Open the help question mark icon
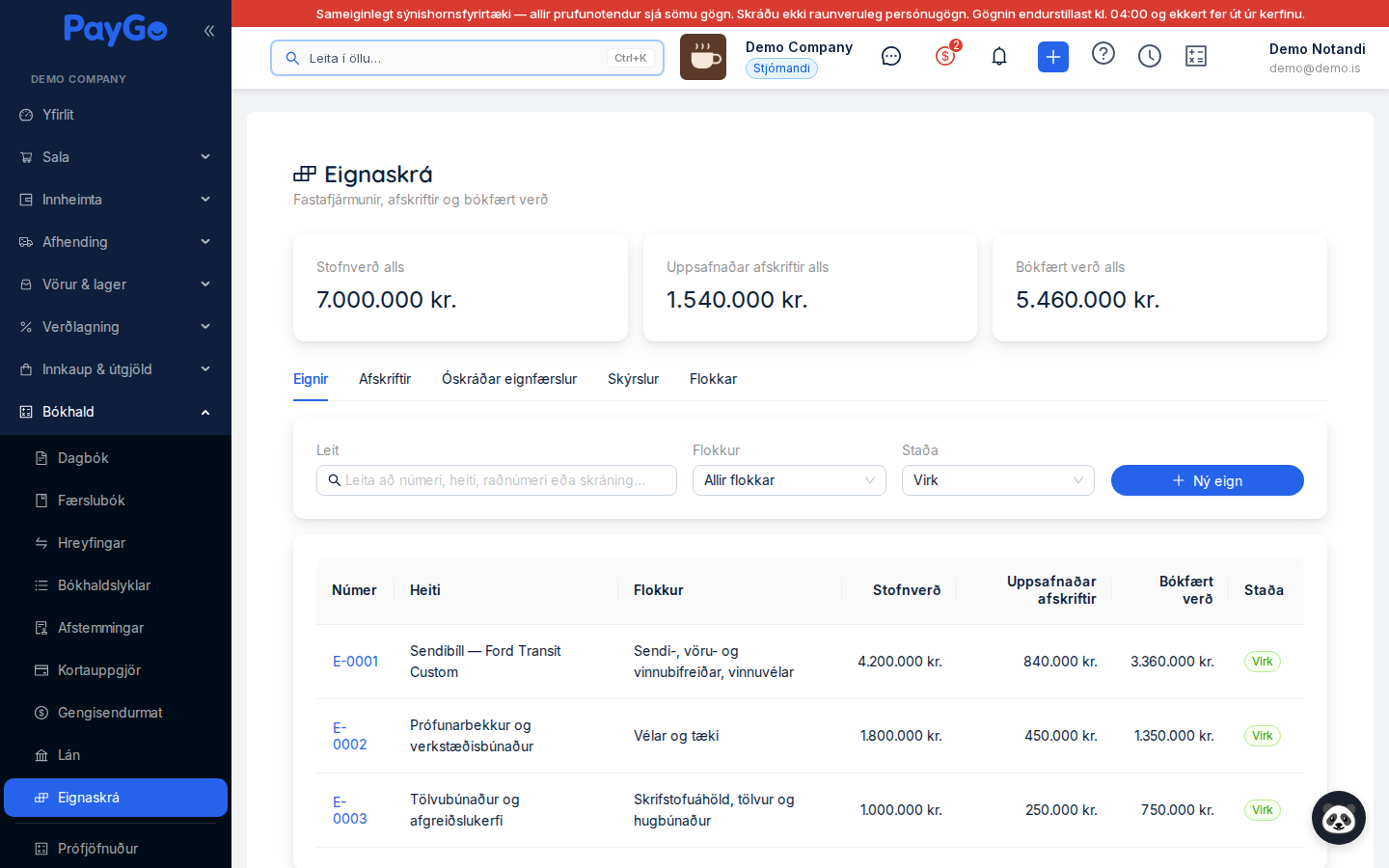Image resolution: width=1389 pixels, height=868 pixels. (x=1103, y=53)
